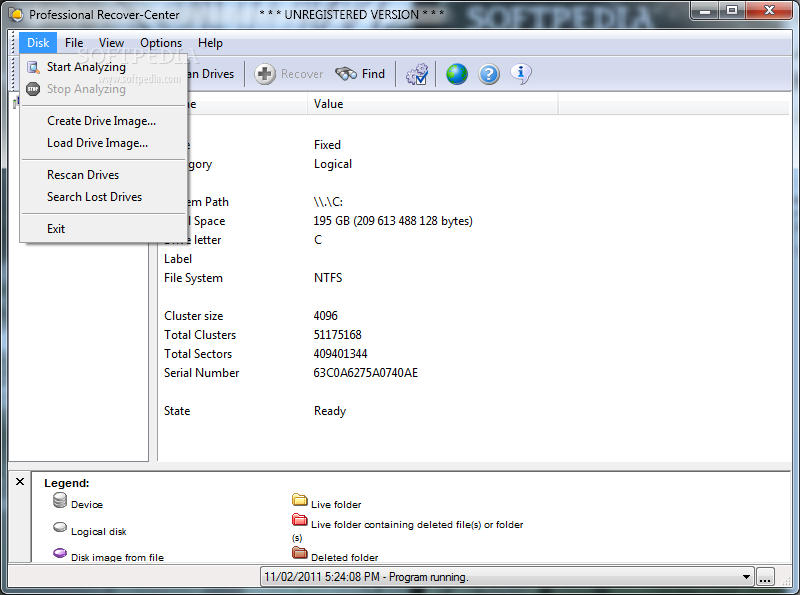Click the 'Fixed' type value
This screenshot has height=595, width=800.
click(328, 145)
